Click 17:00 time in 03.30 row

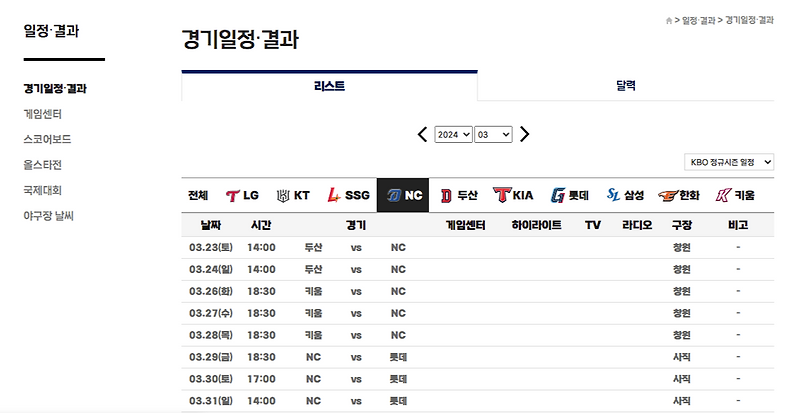(x=261, y=379)
